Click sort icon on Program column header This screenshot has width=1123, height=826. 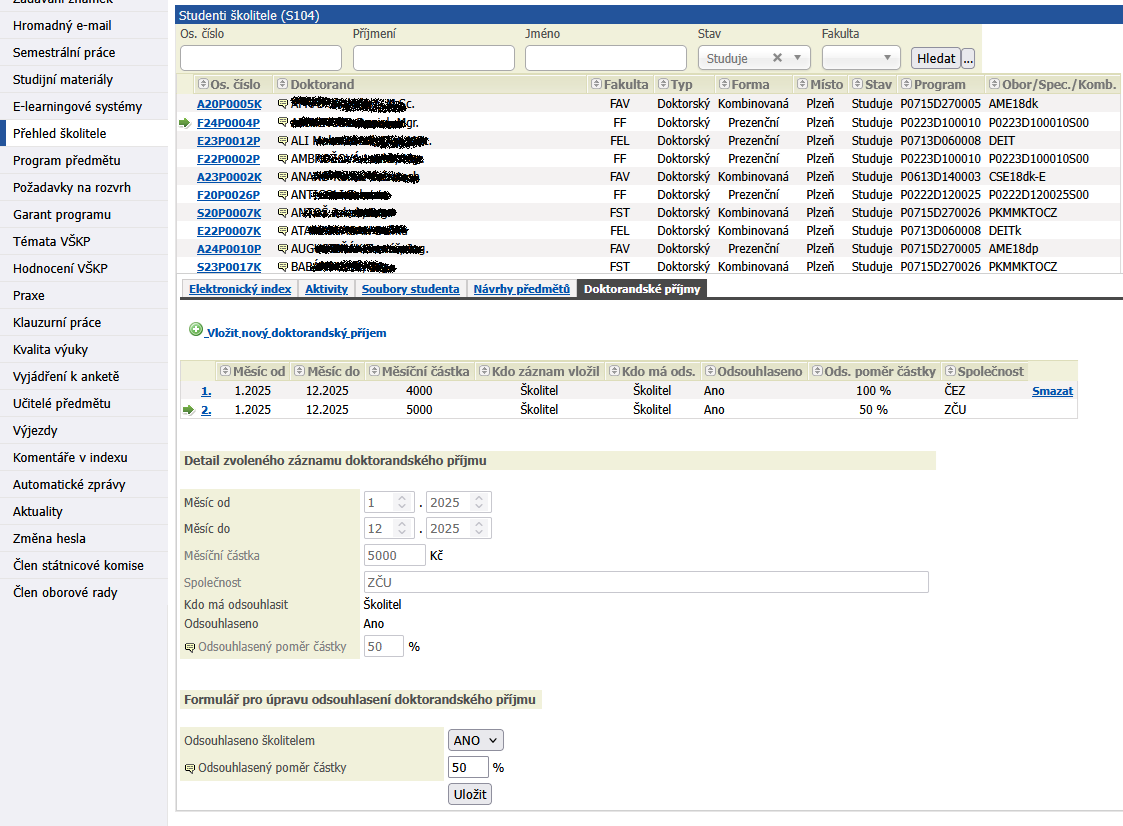tap(906, 85)
